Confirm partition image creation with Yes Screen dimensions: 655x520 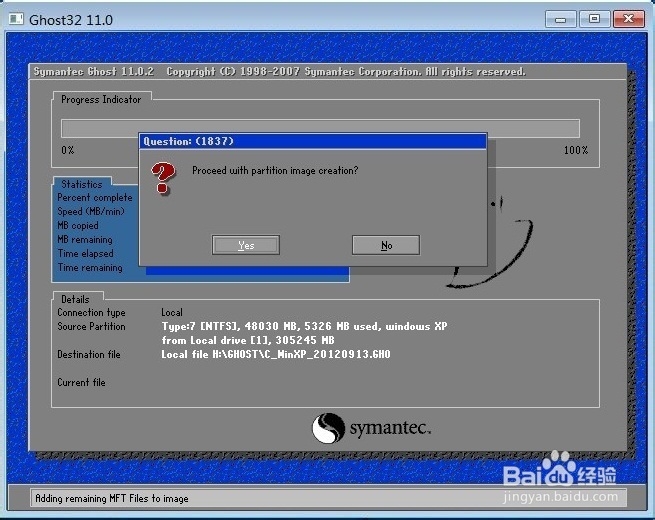[246, 245]
